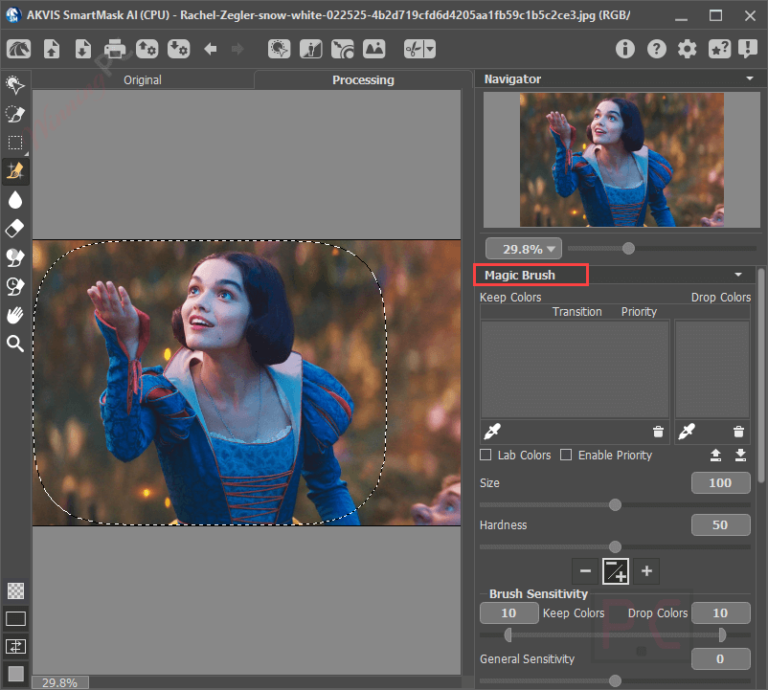Image resolution: width=768 pixels, height=690 pixels.
Task: Delete Drop Colors with the trash icon
Action: pyautogui.click(x=739, y=431)
